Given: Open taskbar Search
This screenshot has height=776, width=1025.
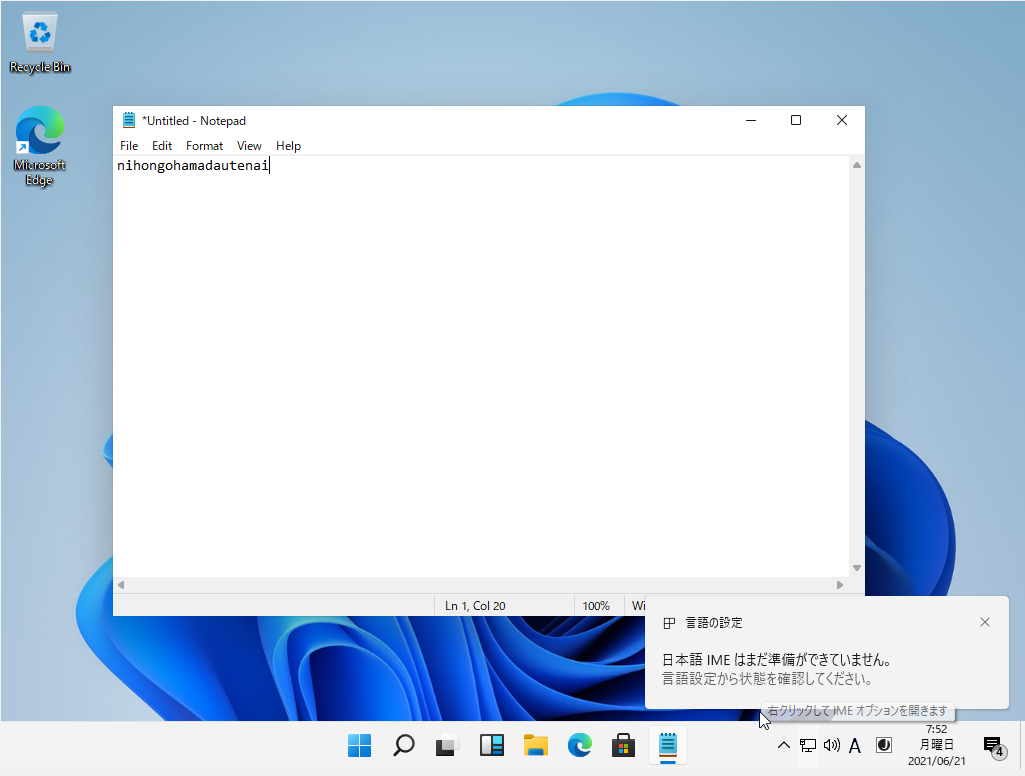Looking at the screenshot, I should tap(404, 745).
